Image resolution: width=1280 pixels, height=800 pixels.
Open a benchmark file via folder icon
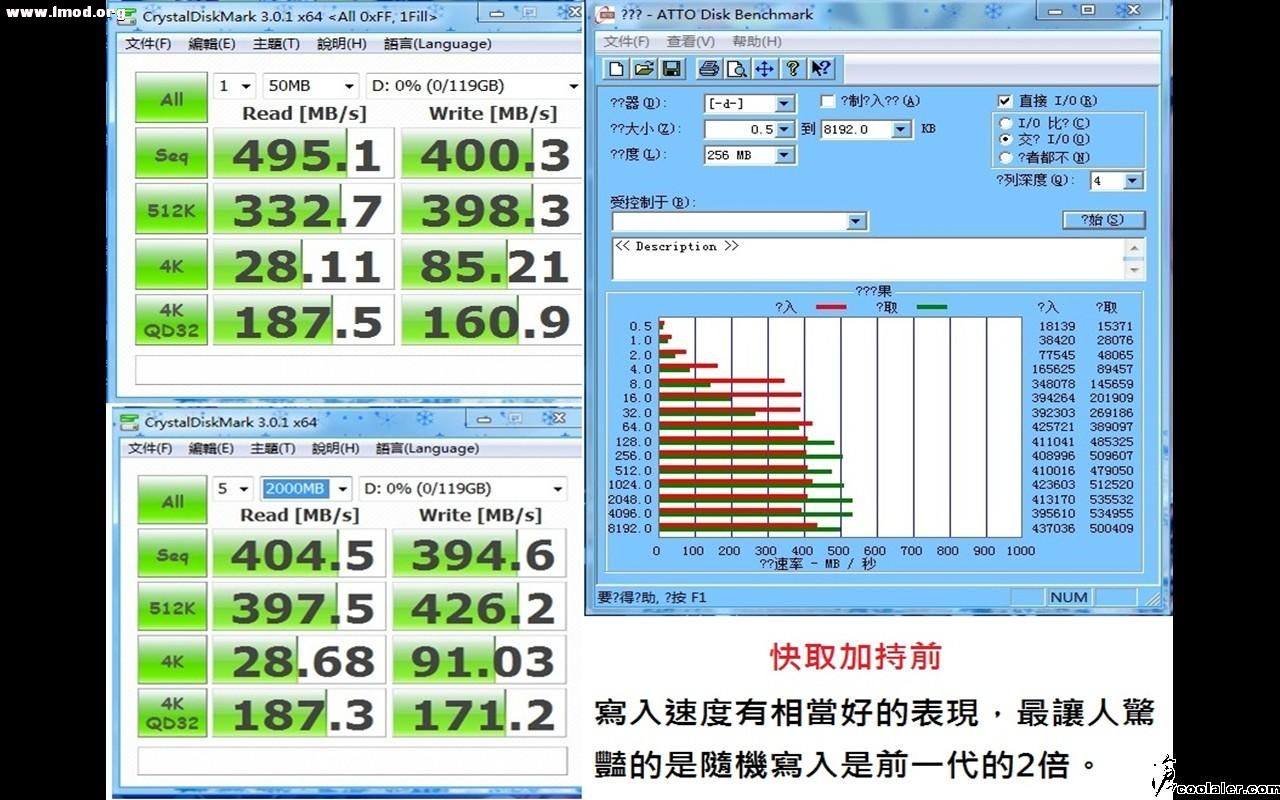pos(644,69)
